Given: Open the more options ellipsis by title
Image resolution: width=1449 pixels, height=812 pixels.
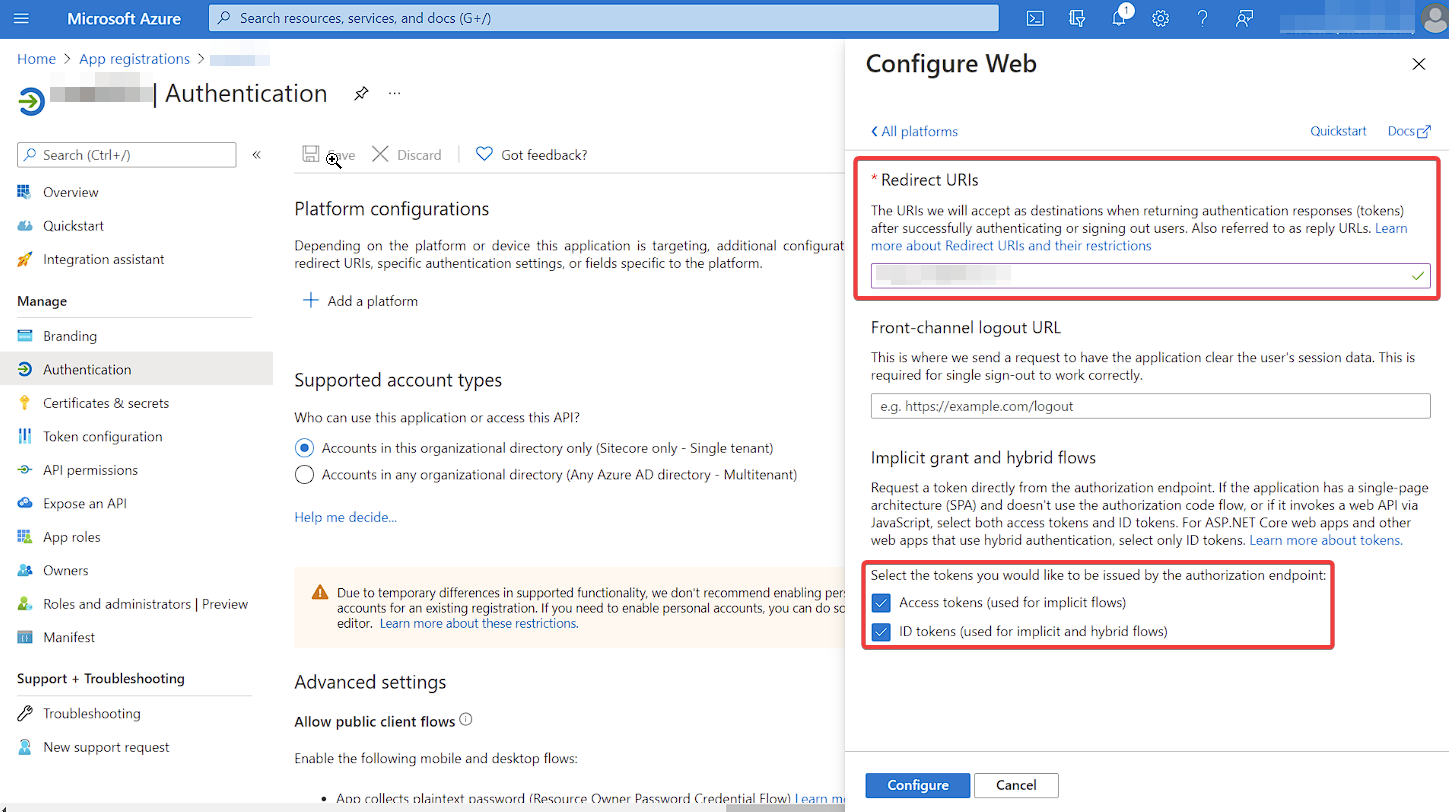Looking at the screenshot, I should point(395,93).
